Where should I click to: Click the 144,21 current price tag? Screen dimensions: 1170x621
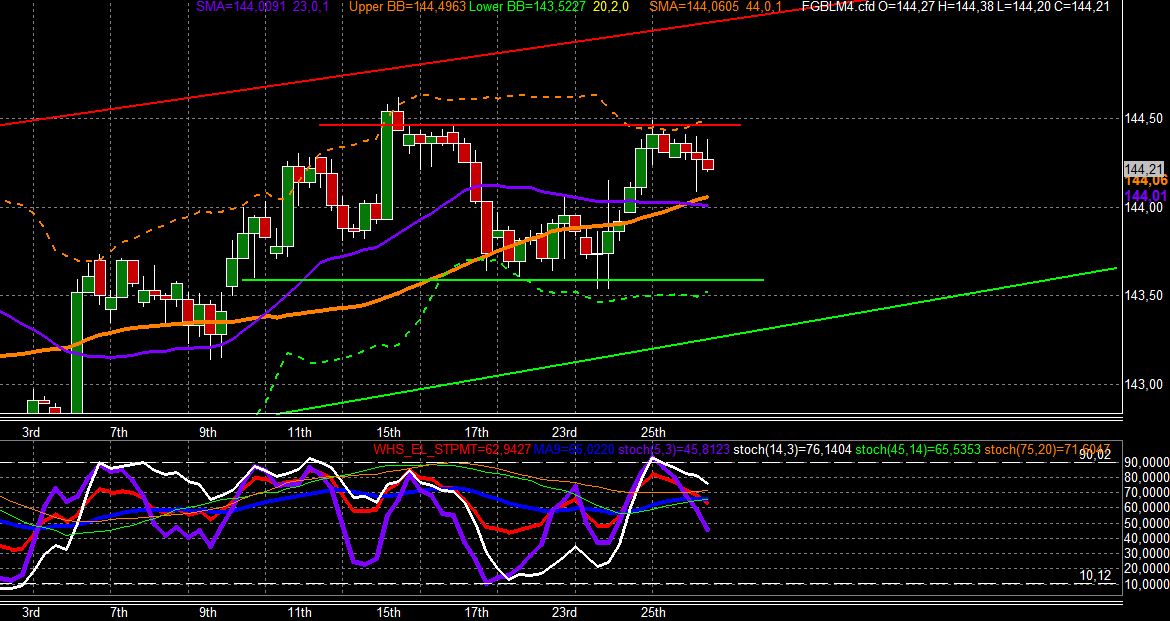click(x=1145, y=169)
